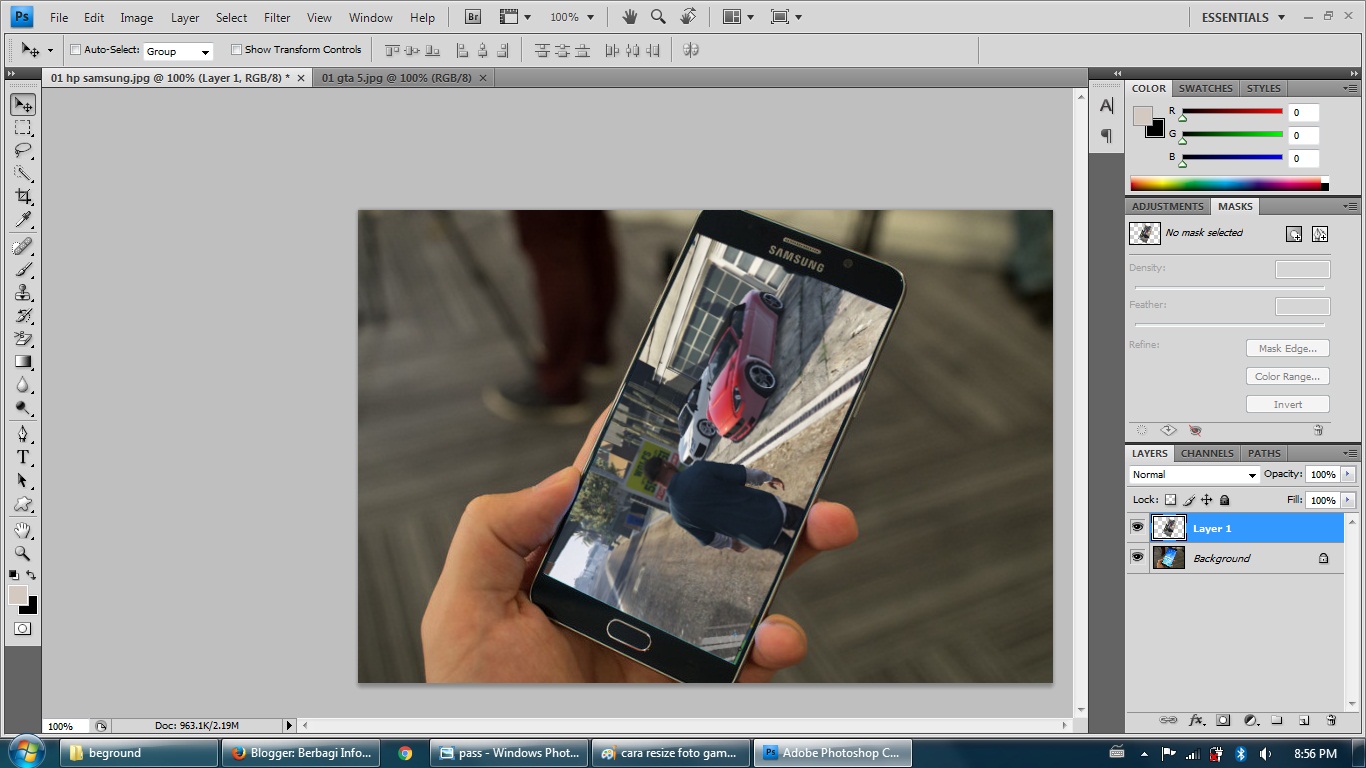
Task: Open the Opacity slider arrow
Action: coord(1348,474)
